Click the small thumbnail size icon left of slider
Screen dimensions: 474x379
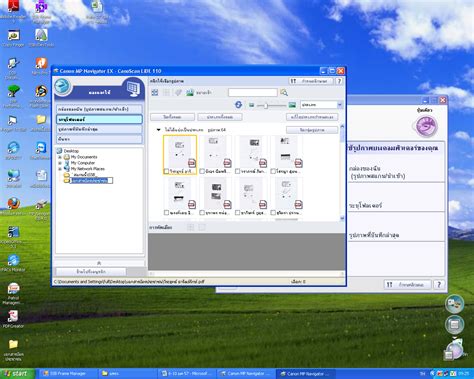(x=252, y=105)
